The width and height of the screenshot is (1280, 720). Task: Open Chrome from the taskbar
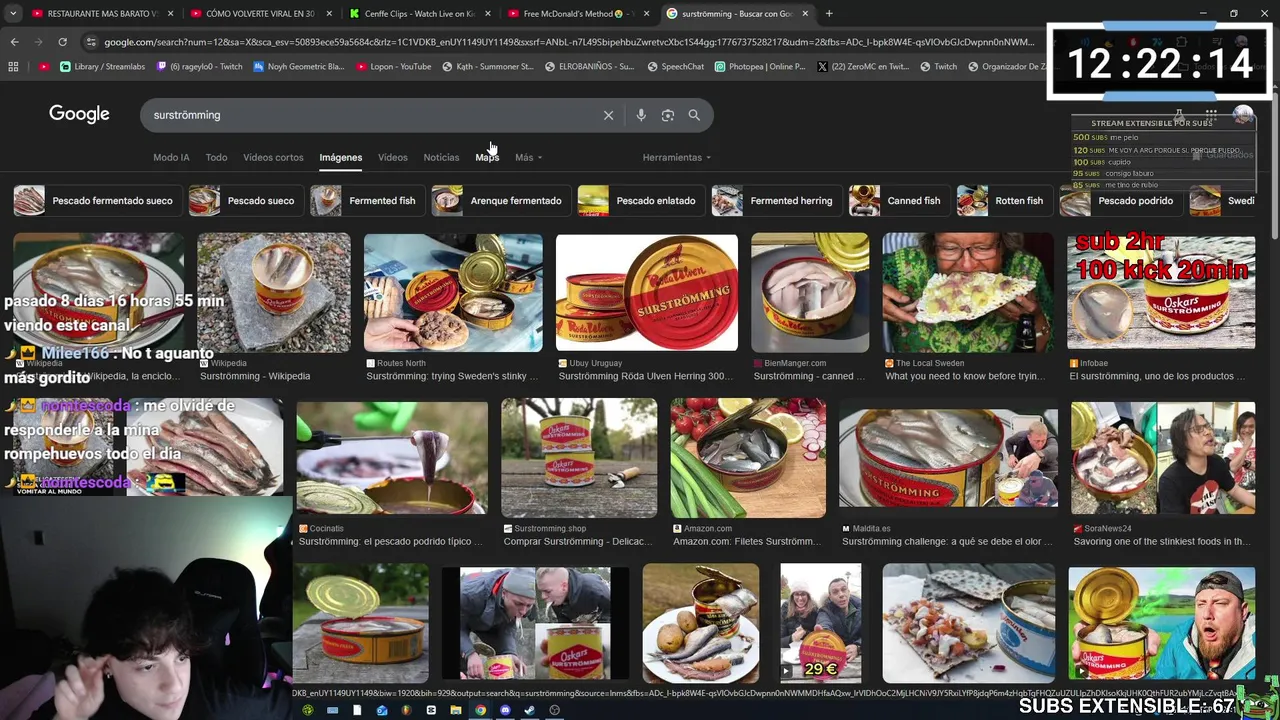[x=480, y=710]
